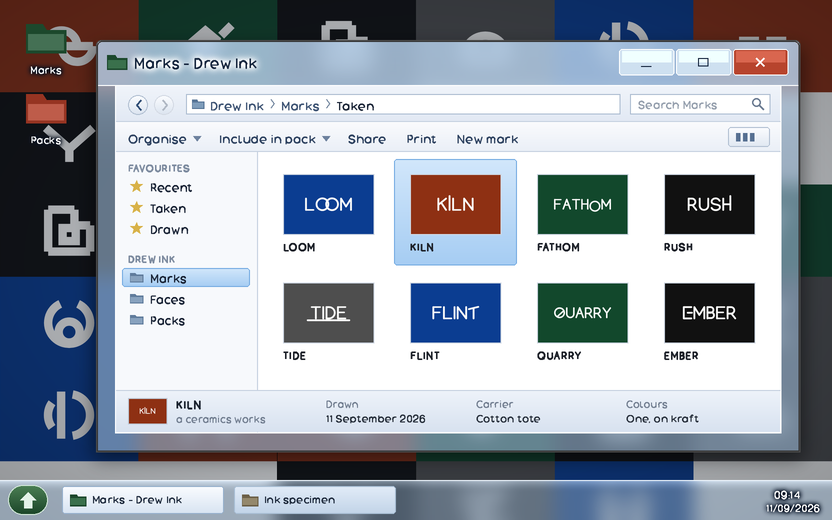This screenshot has width=832, height=520.
Task: Maximize the Marks - Drew Ink window
Action: pyautogui.click(x=703, y=63)
